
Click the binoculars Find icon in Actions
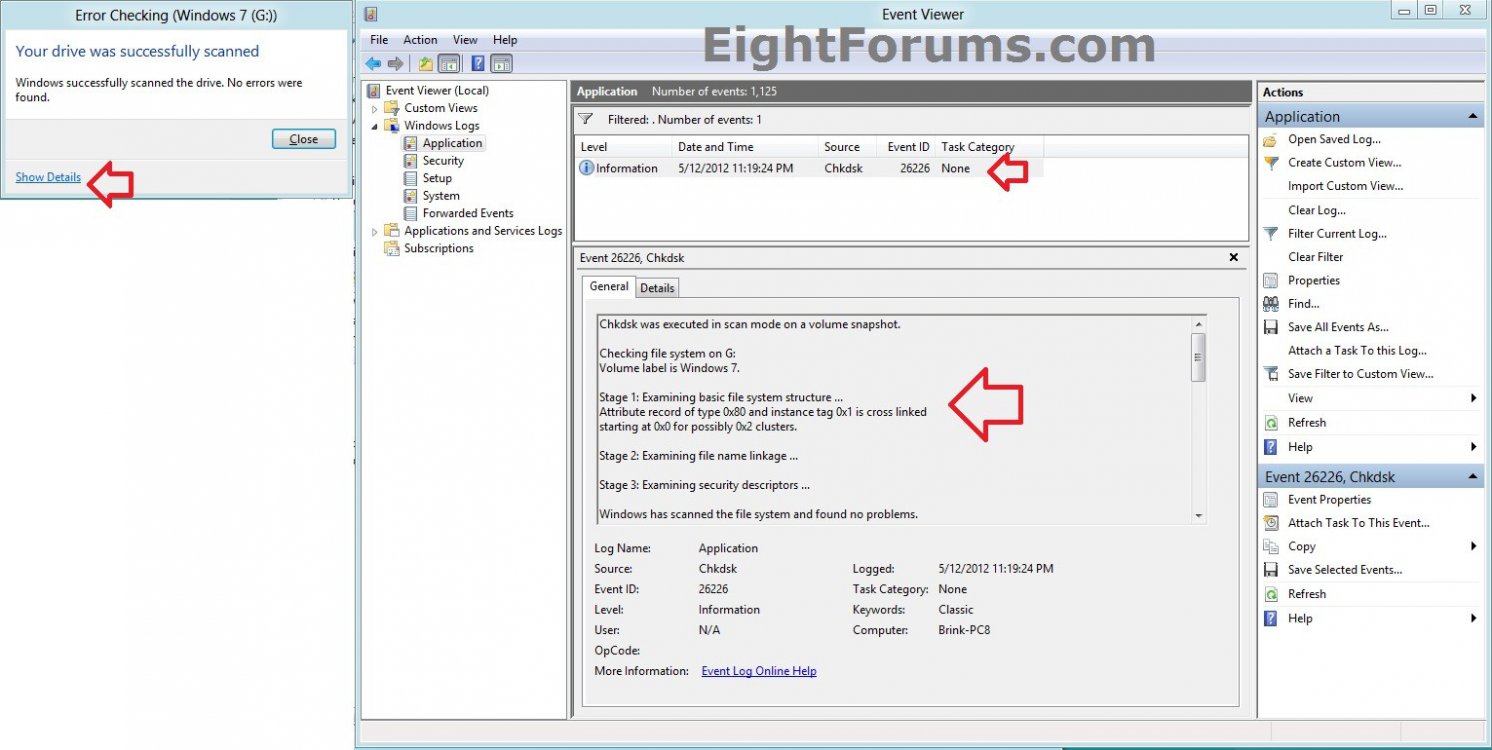[1271, 304]
